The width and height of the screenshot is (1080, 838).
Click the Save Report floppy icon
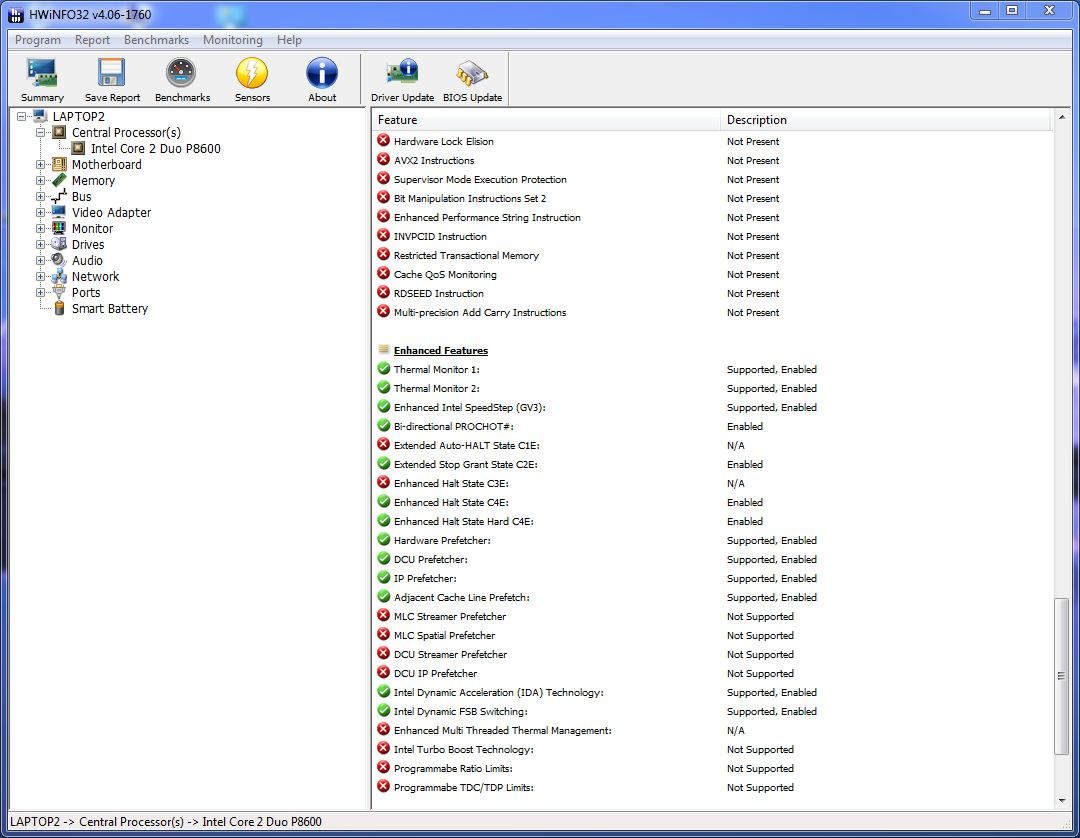pos(112,79)
